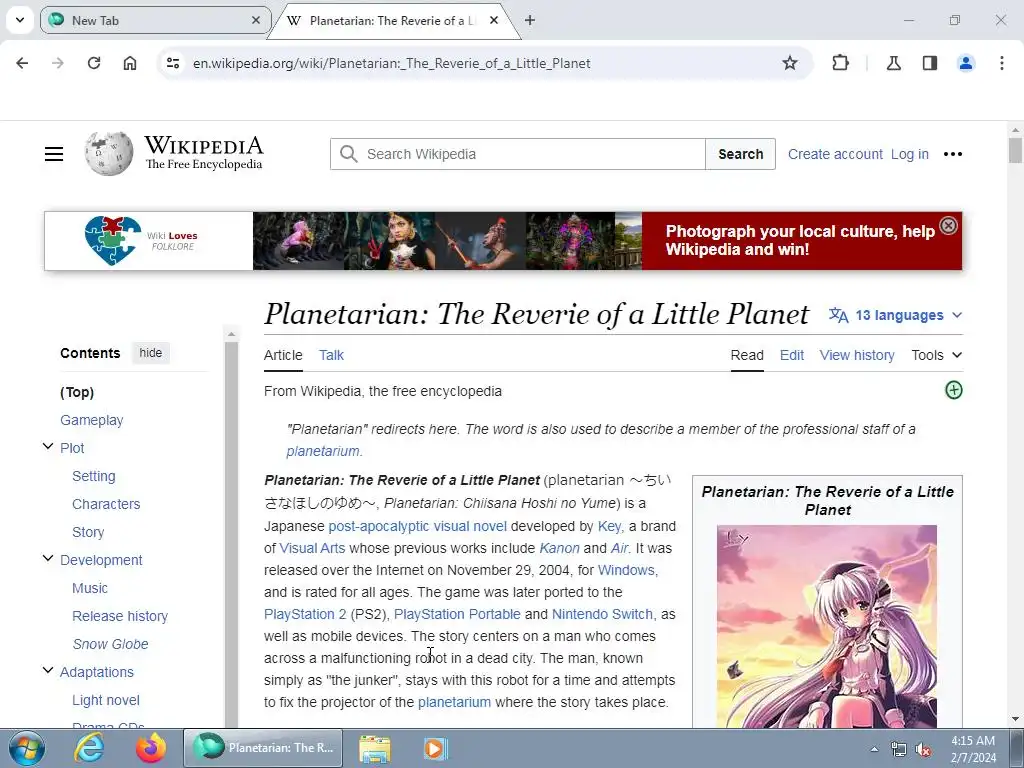
Task: Open the tab search dropdown
Action: coord(20,20)
